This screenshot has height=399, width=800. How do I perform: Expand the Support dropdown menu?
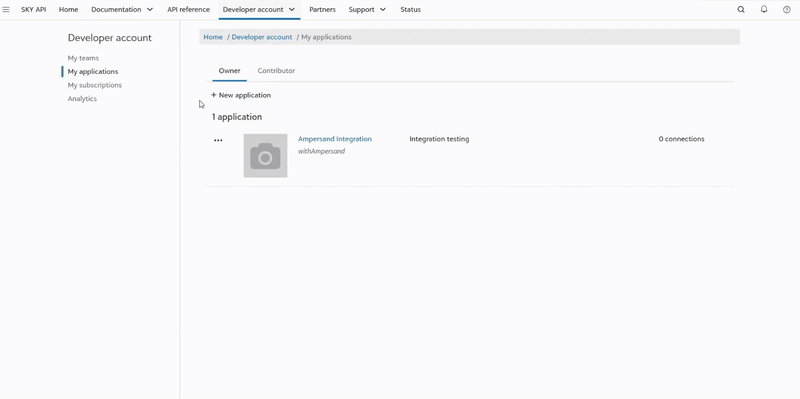pyautogui.click(x=367, y=9)
